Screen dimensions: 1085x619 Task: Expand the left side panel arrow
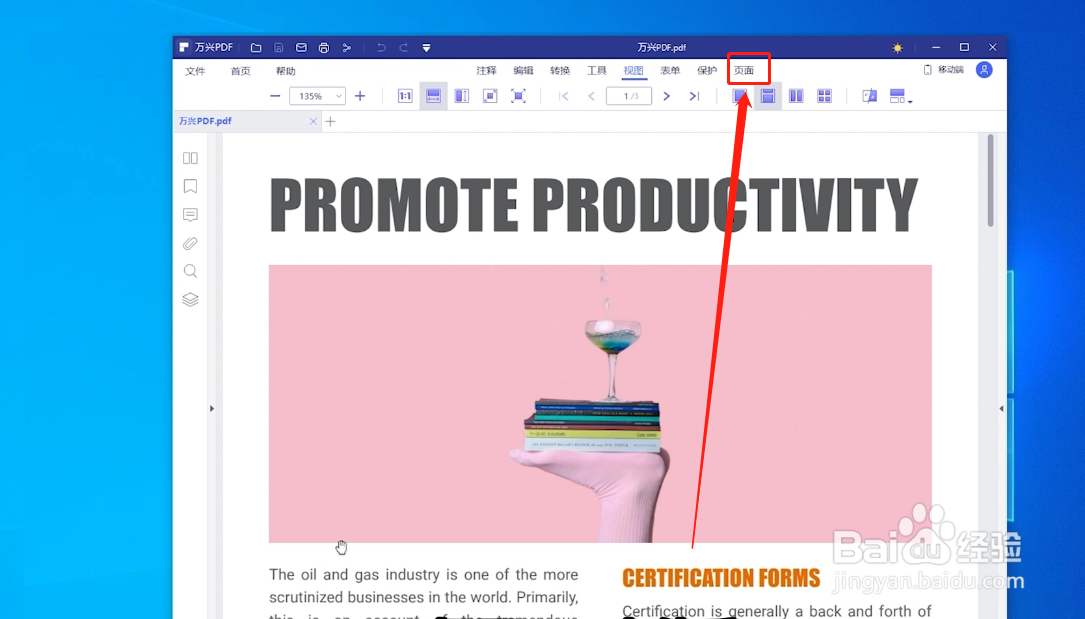[x=212, y=409]
